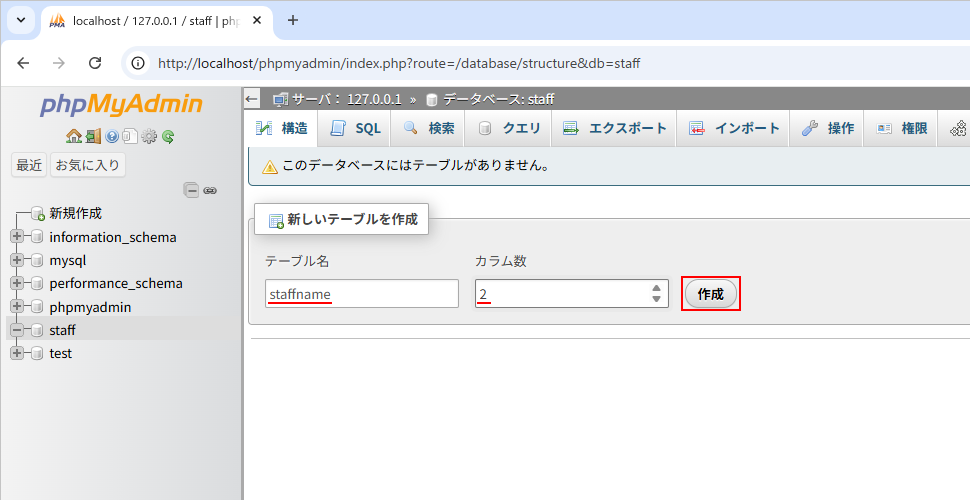The image size is (970, 500).
Task: Select 新規作成 in the database tree
Action: (75, 213)
